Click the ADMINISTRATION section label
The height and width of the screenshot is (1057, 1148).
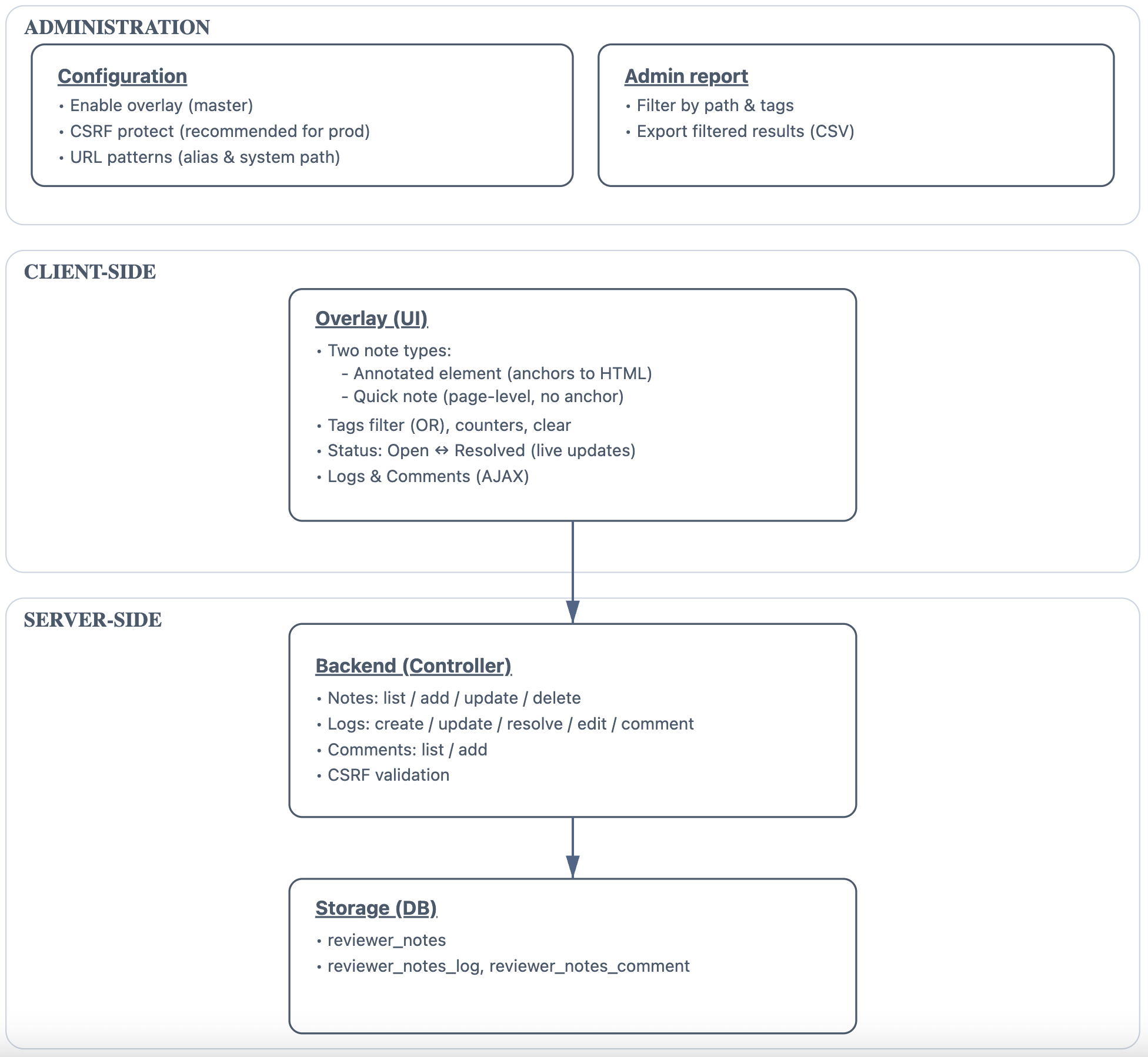tap(117, 28)
